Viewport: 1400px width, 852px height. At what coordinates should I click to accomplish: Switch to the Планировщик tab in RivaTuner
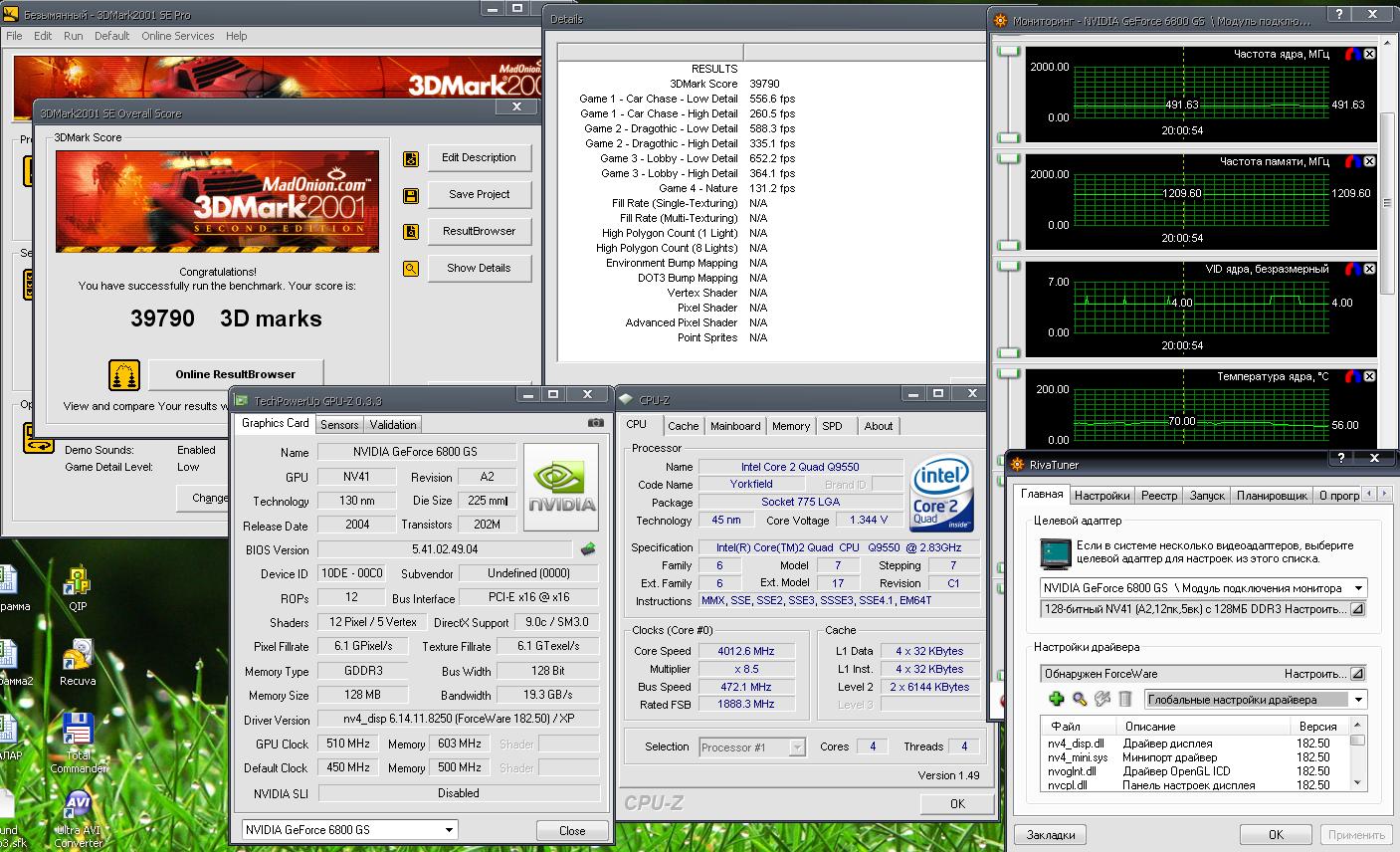click(1272, 495)
